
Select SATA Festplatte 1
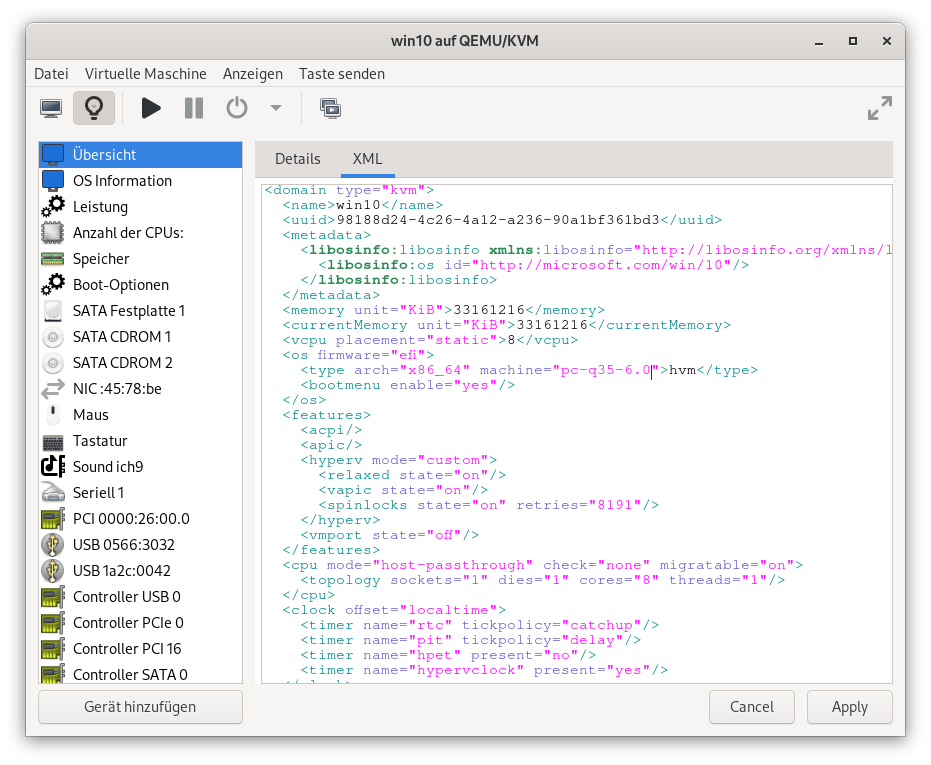141,311
